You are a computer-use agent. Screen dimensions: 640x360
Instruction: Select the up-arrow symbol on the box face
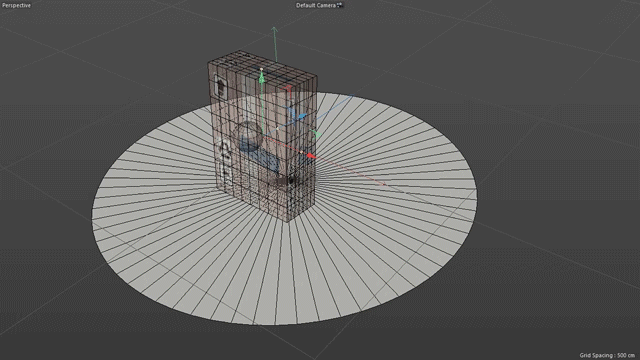click(x=220, y=87)
